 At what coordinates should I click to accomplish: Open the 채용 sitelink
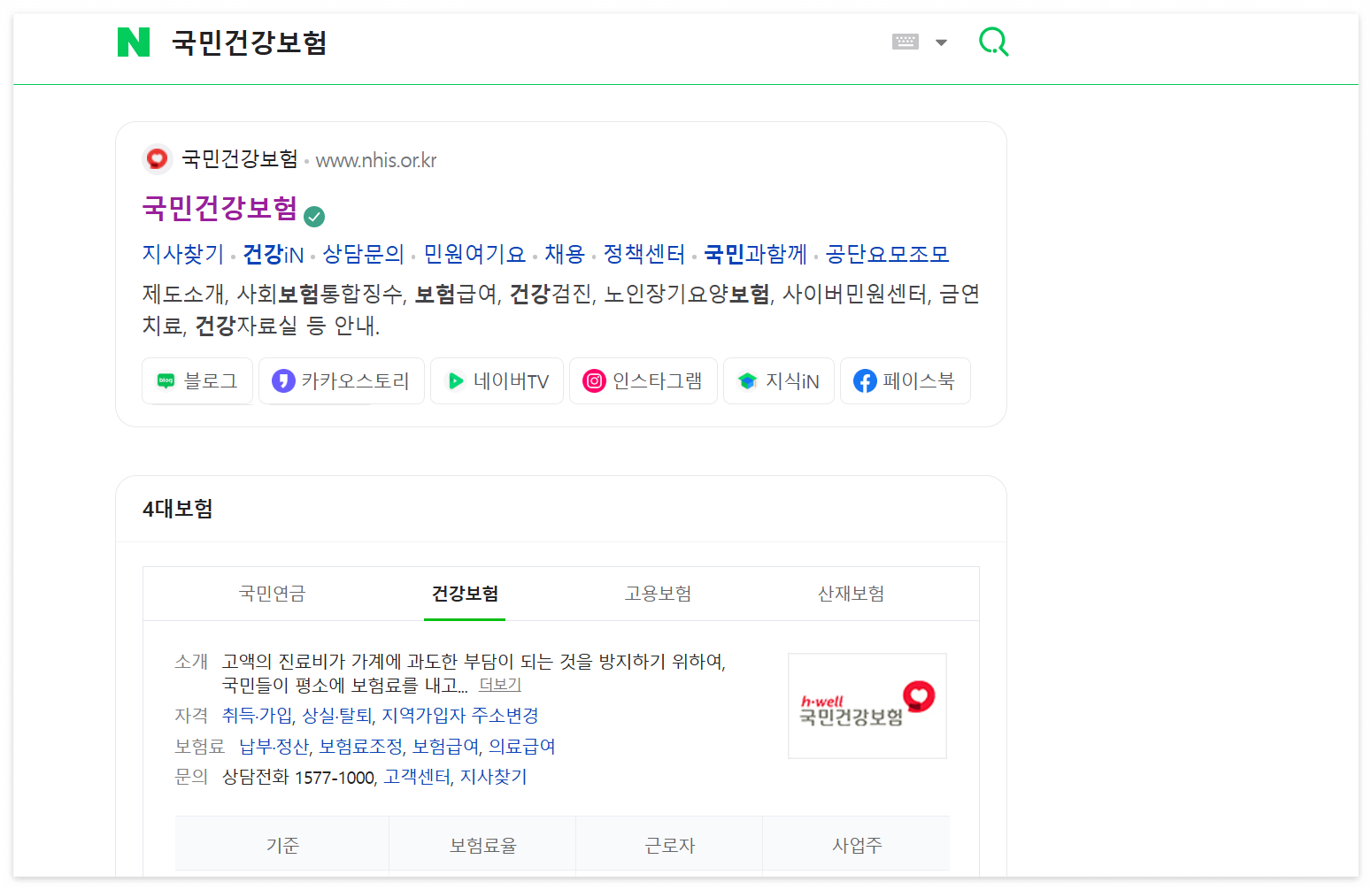tap(565, 254)
